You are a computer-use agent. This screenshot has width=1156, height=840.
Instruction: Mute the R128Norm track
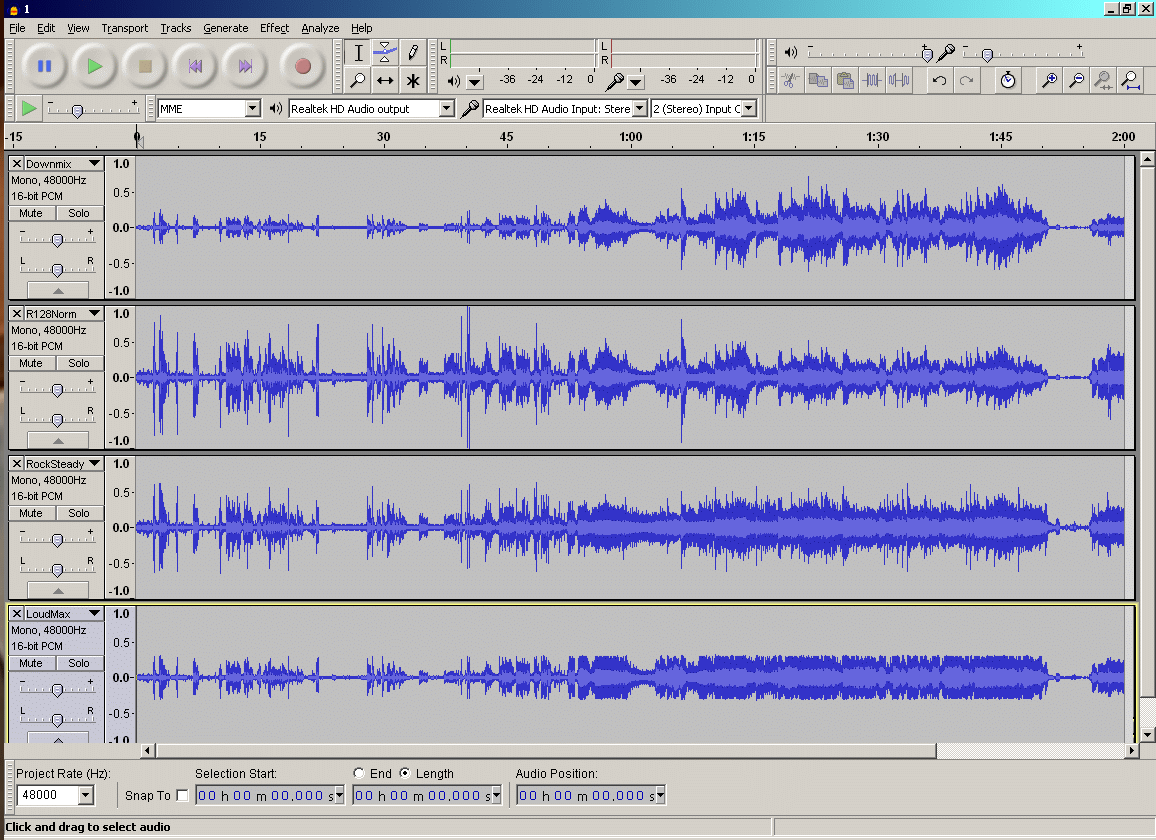pyautogui.click(x=31, y=363)
